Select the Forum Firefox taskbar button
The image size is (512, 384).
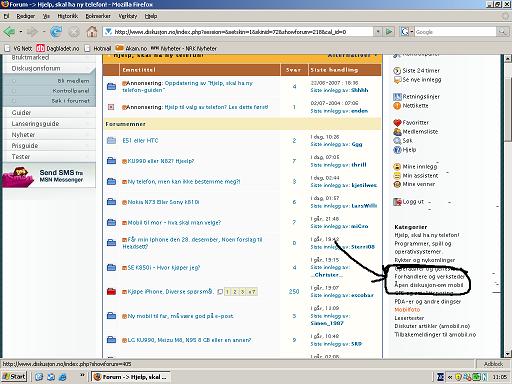tap(131, 377)
